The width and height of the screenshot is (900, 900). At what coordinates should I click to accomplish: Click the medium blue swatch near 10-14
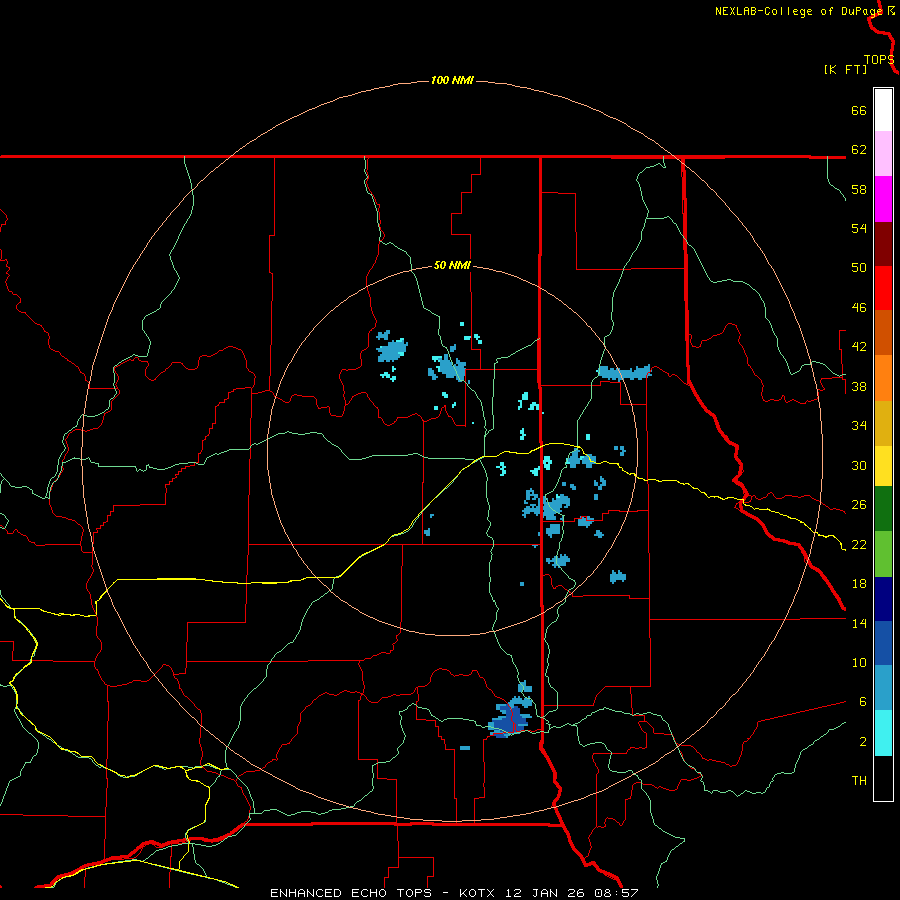coord(883,643)
